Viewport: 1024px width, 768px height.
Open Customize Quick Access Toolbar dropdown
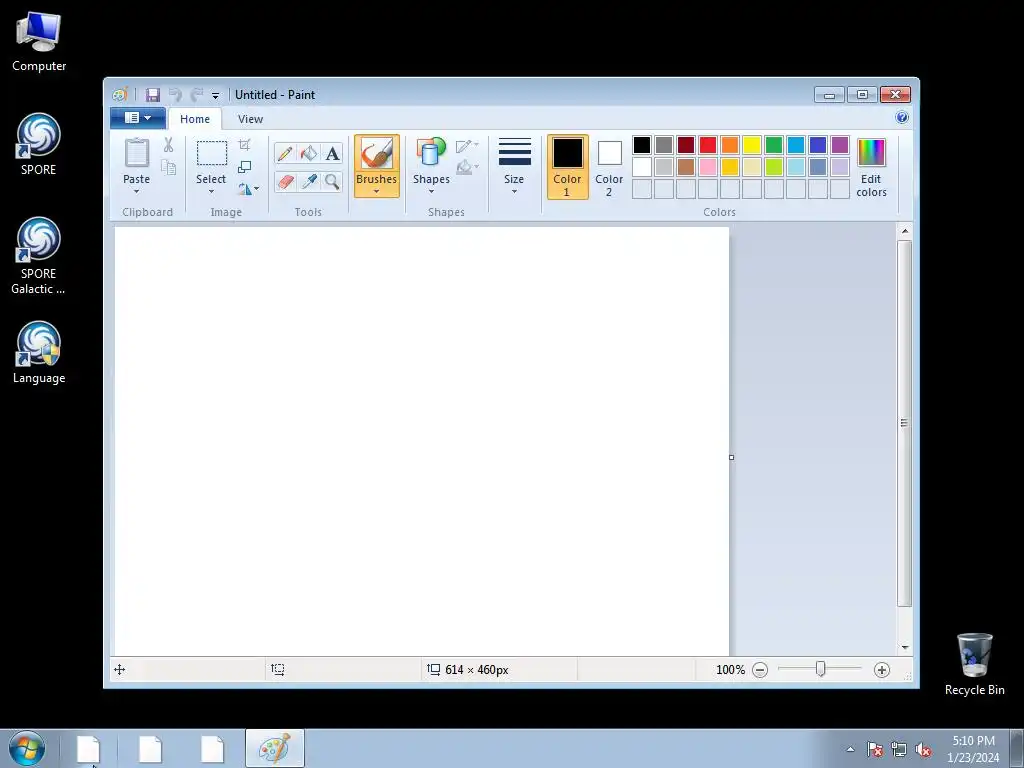(x=216, y=95)
